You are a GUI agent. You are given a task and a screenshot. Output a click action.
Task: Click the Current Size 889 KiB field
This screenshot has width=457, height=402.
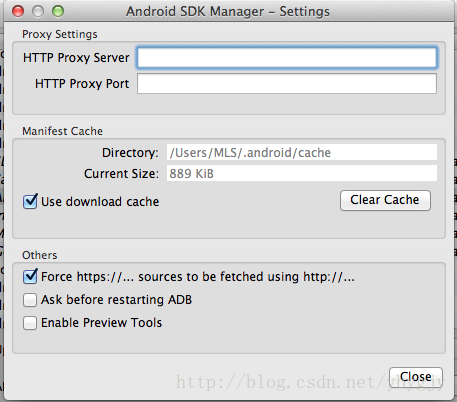[x=302, y=173]
